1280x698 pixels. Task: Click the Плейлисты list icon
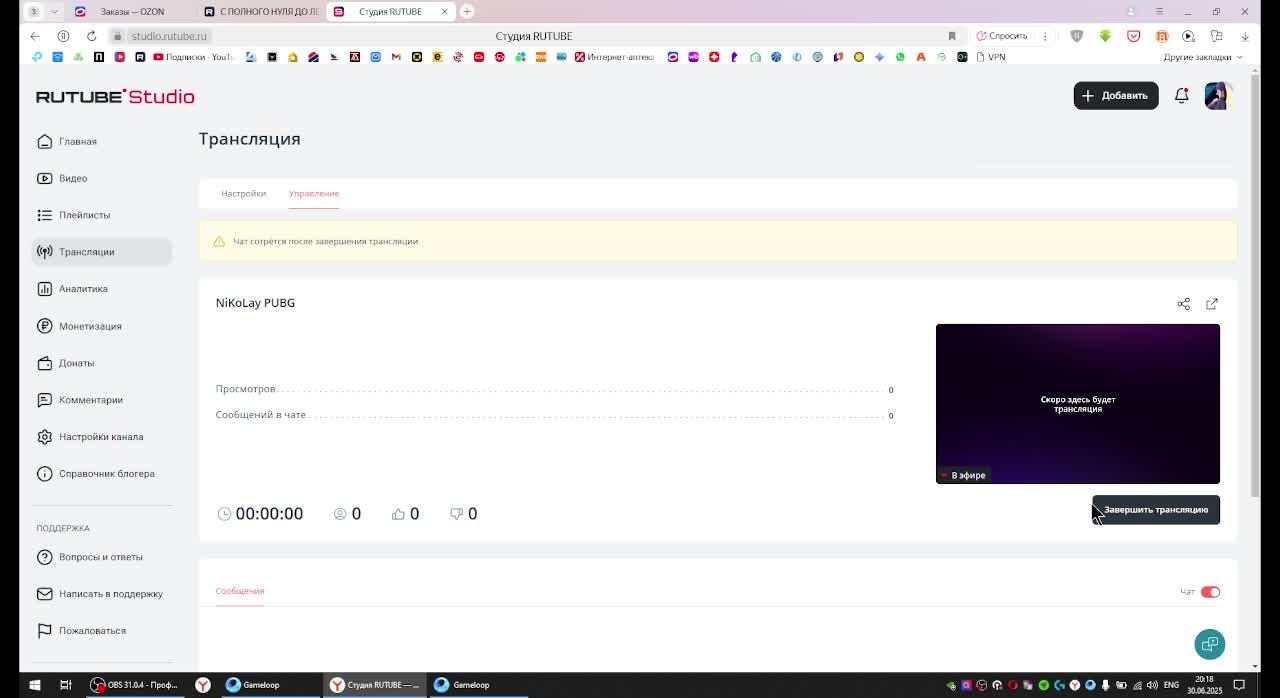coord(44,215)
